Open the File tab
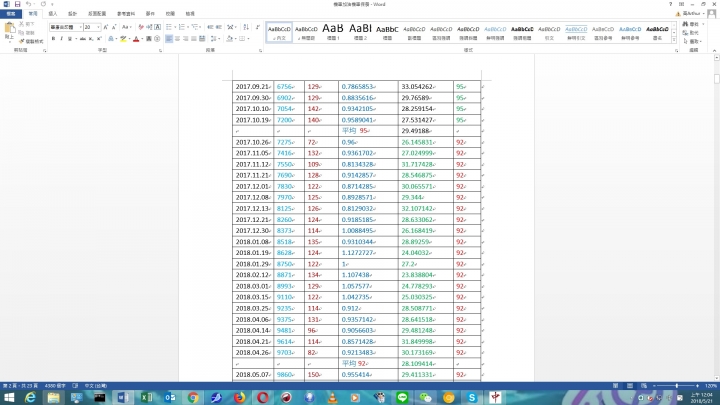 click(11, 14)
